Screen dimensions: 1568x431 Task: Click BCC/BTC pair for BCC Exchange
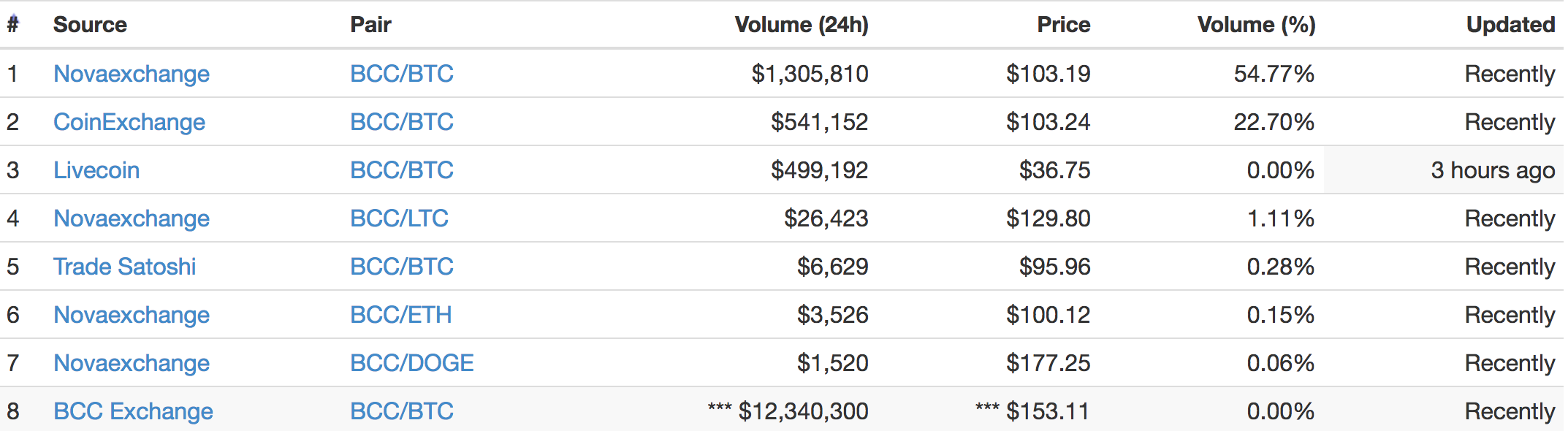402,411
